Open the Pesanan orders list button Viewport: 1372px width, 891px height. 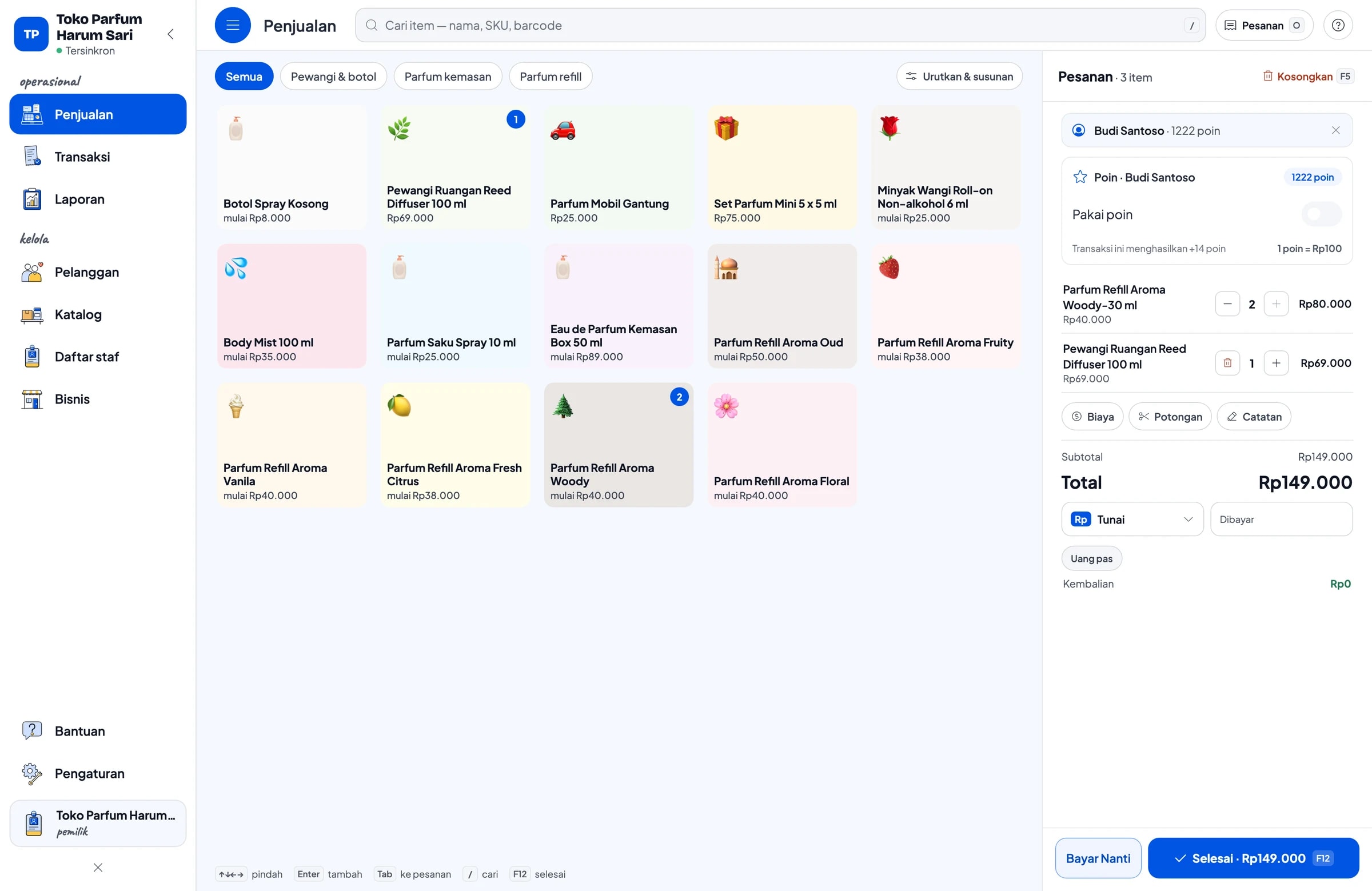(1263, 25)
